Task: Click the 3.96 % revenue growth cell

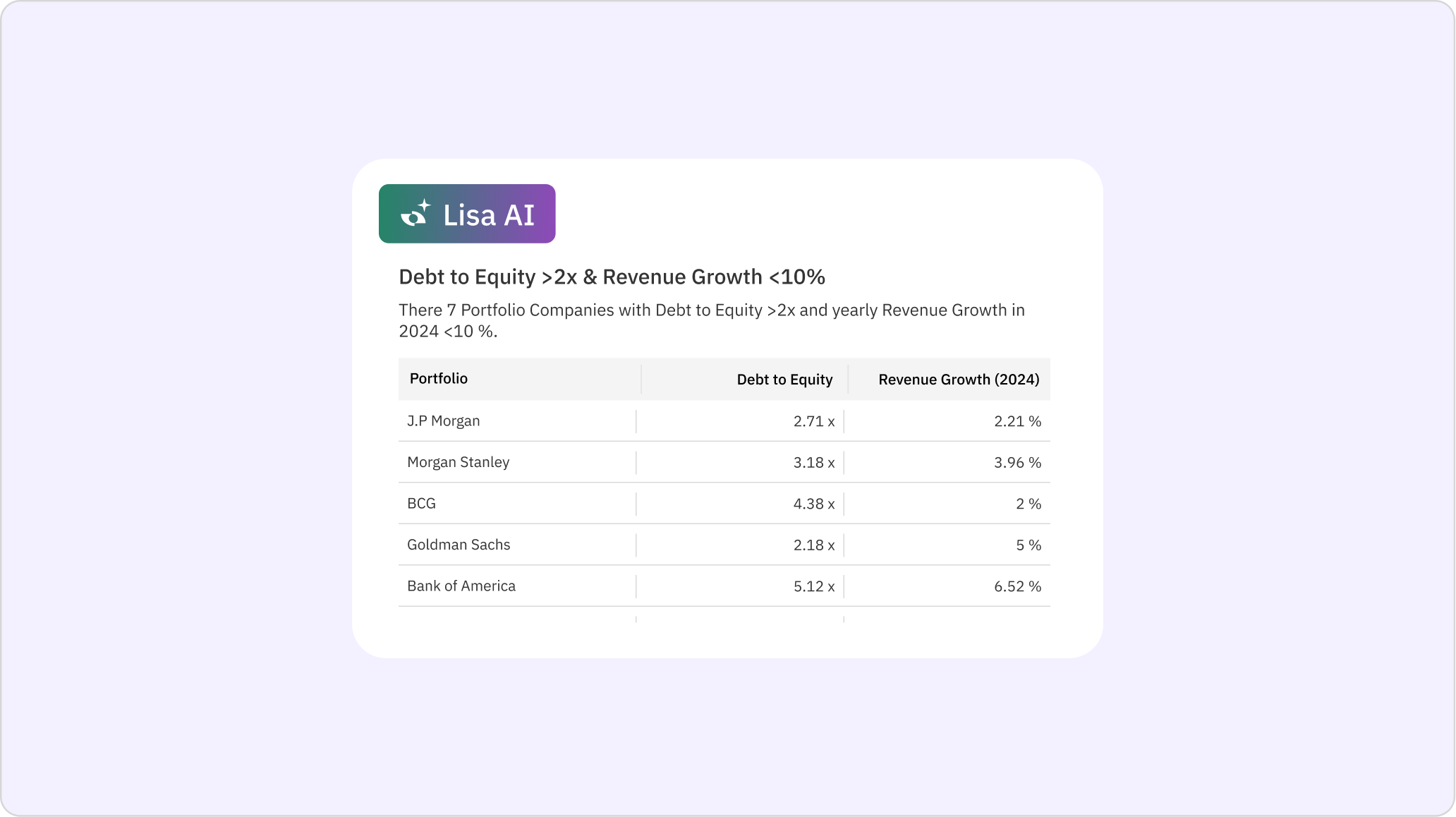Action: click(1017, 463)
